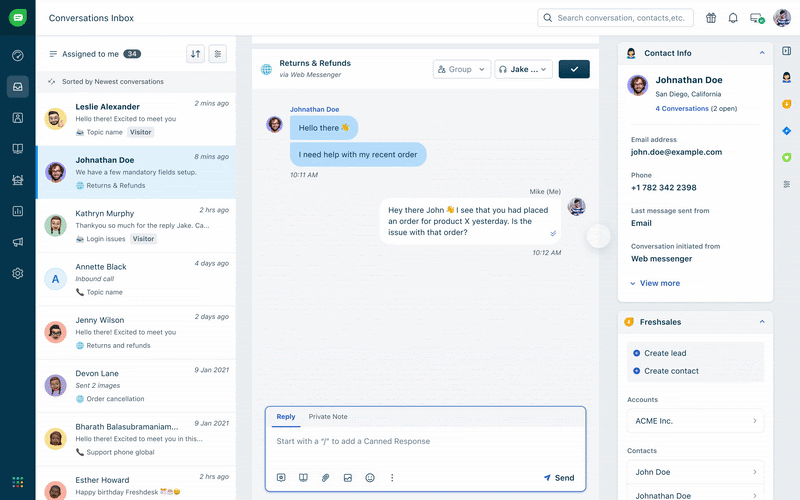This screenshot has height=500, width=800.
Task: Switch to the Reply tab
Action: [286, 416]
